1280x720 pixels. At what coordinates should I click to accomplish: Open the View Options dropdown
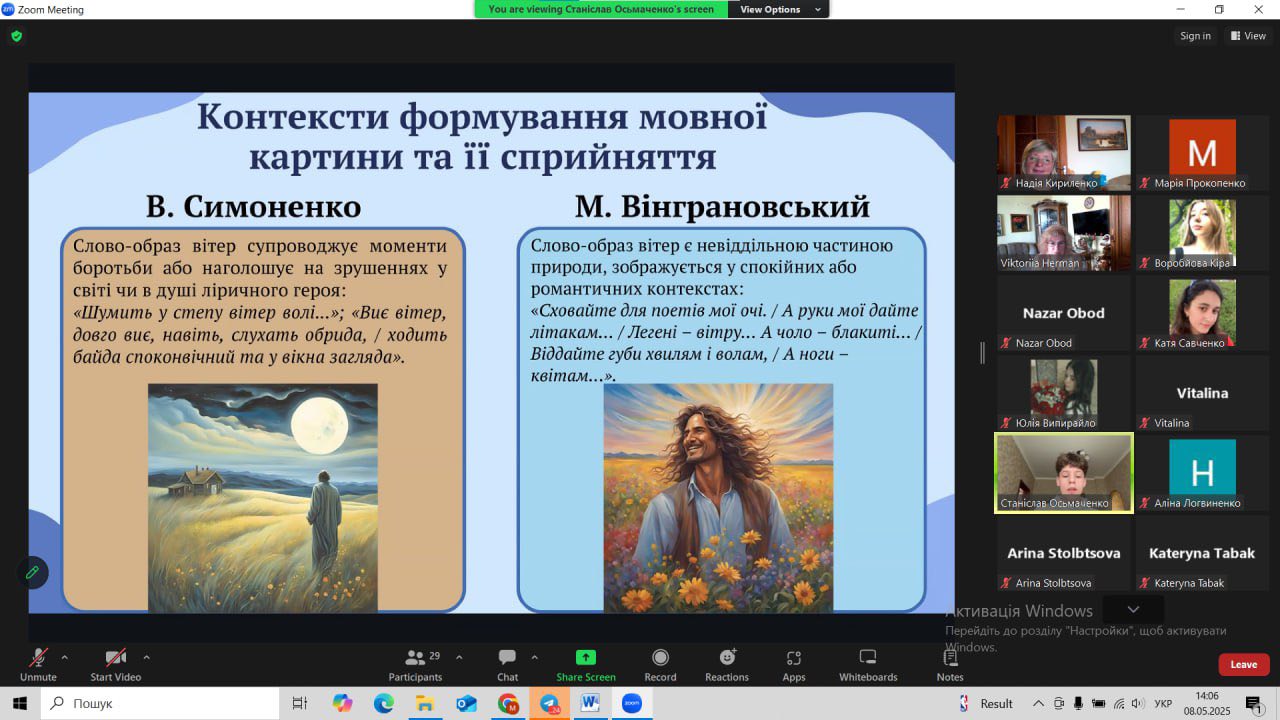coord(779,9)
